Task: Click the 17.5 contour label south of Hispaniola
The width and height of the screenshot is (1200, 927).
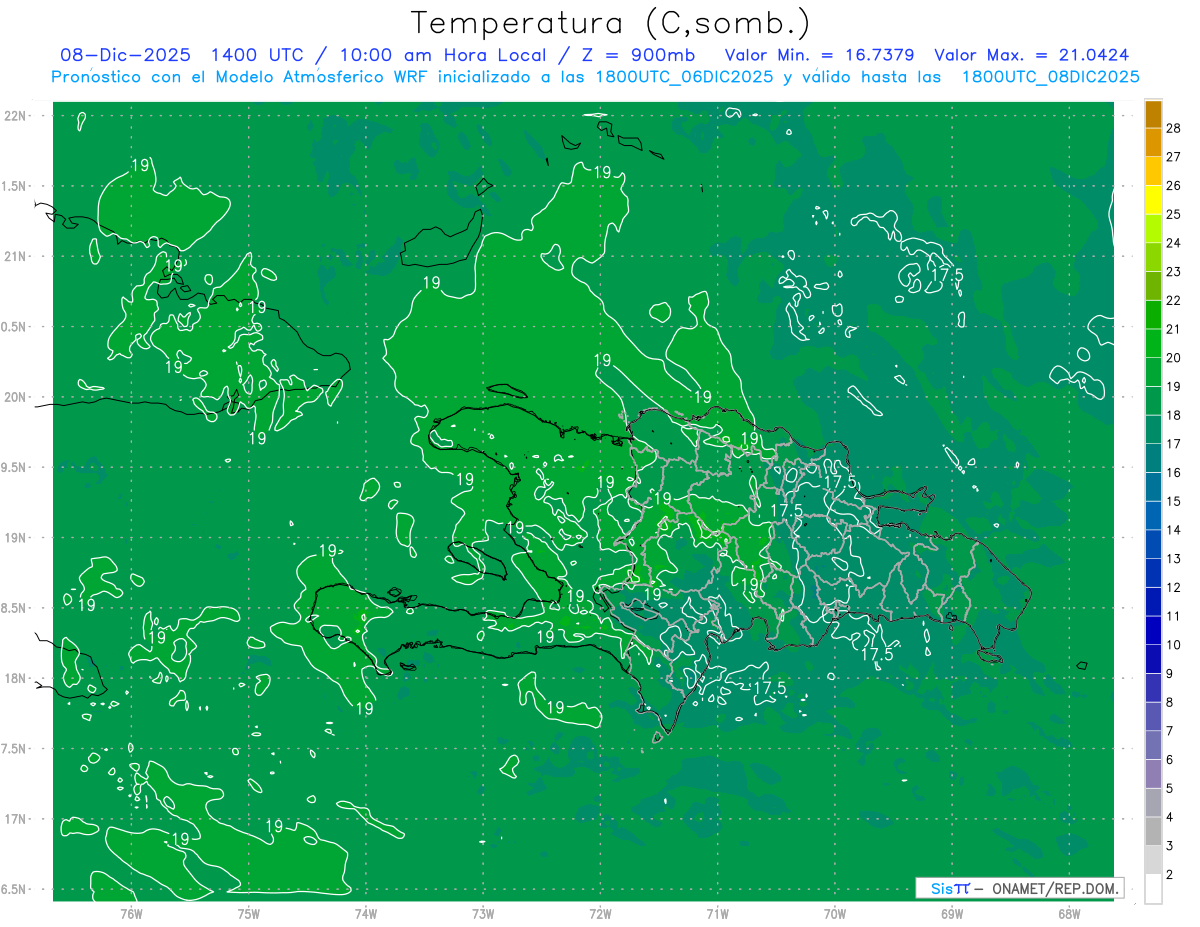Action: pyautogui.click(x=768, y=688)
